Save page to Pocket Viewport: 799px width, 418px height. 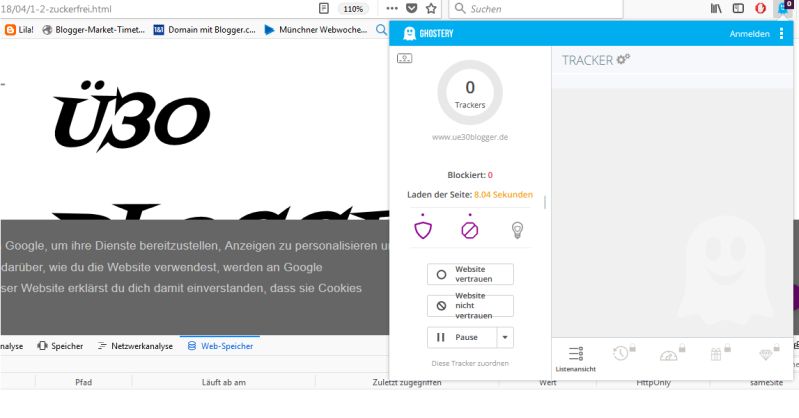pos(412,8)
